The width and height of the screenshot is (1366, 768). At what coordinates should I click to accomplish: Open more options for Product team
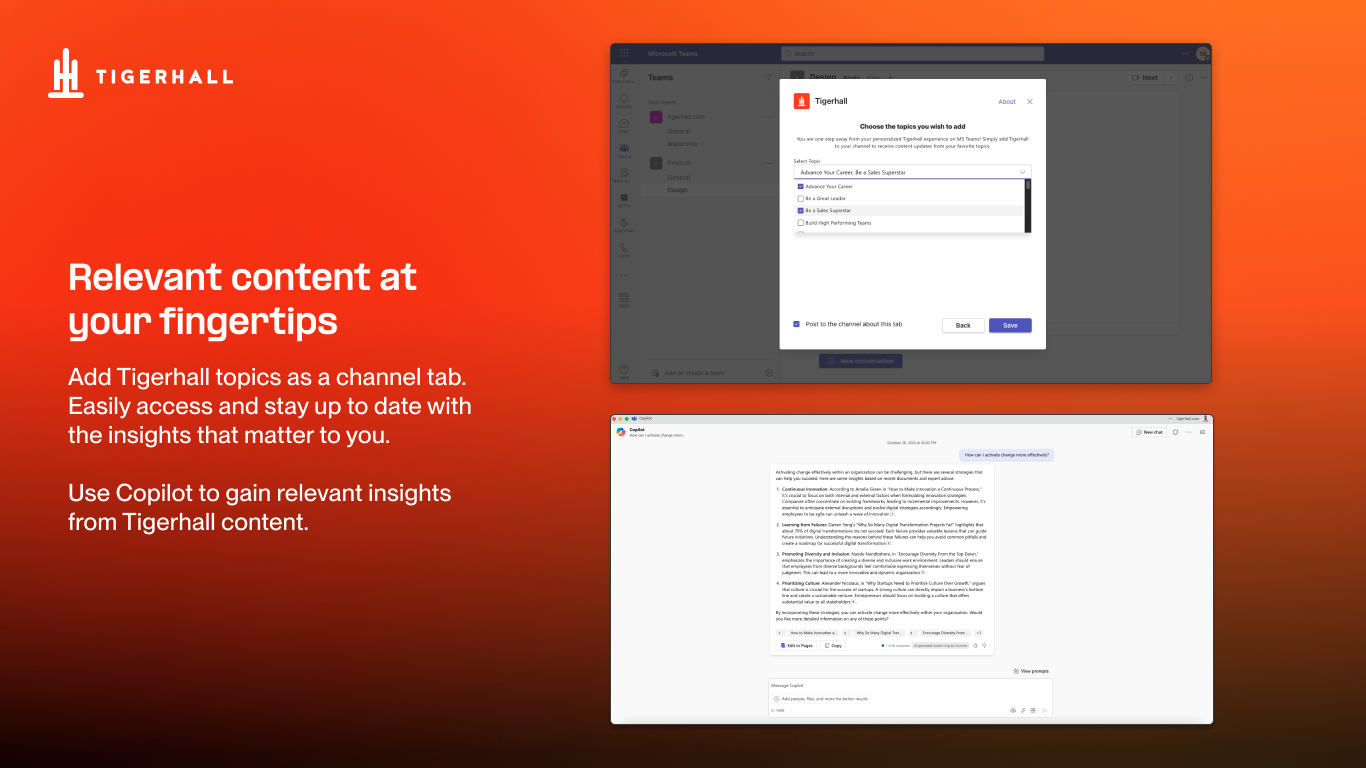pos(769,162)
